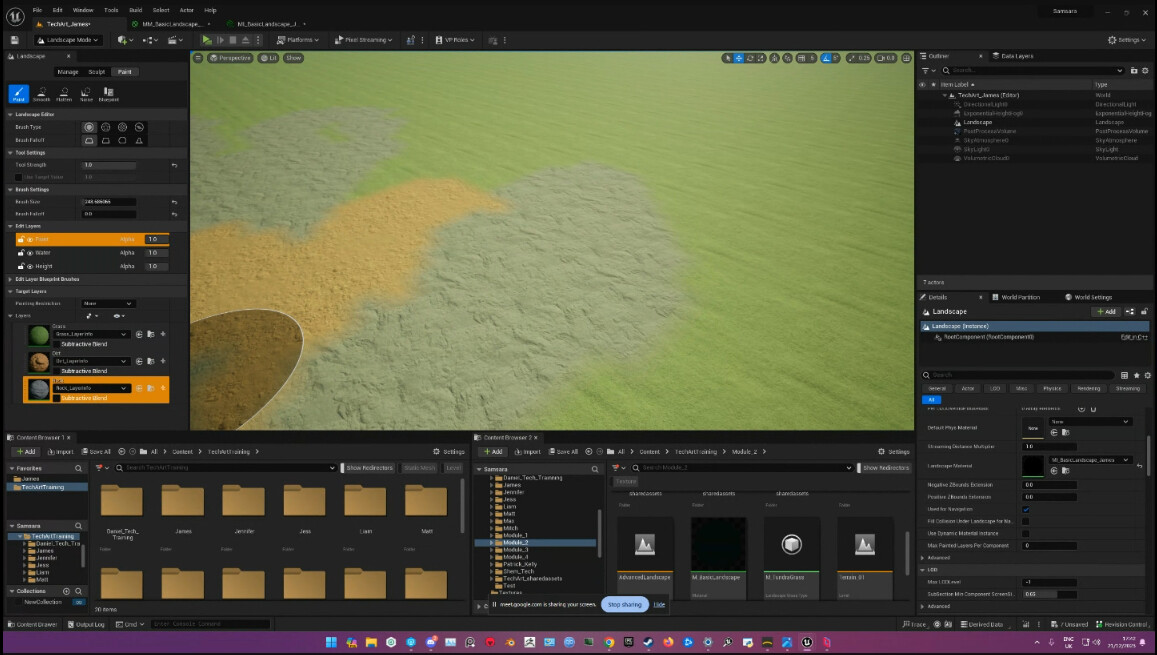Toggle Details property matrix view icon

pyautogui.click(x=1125, y=375)
